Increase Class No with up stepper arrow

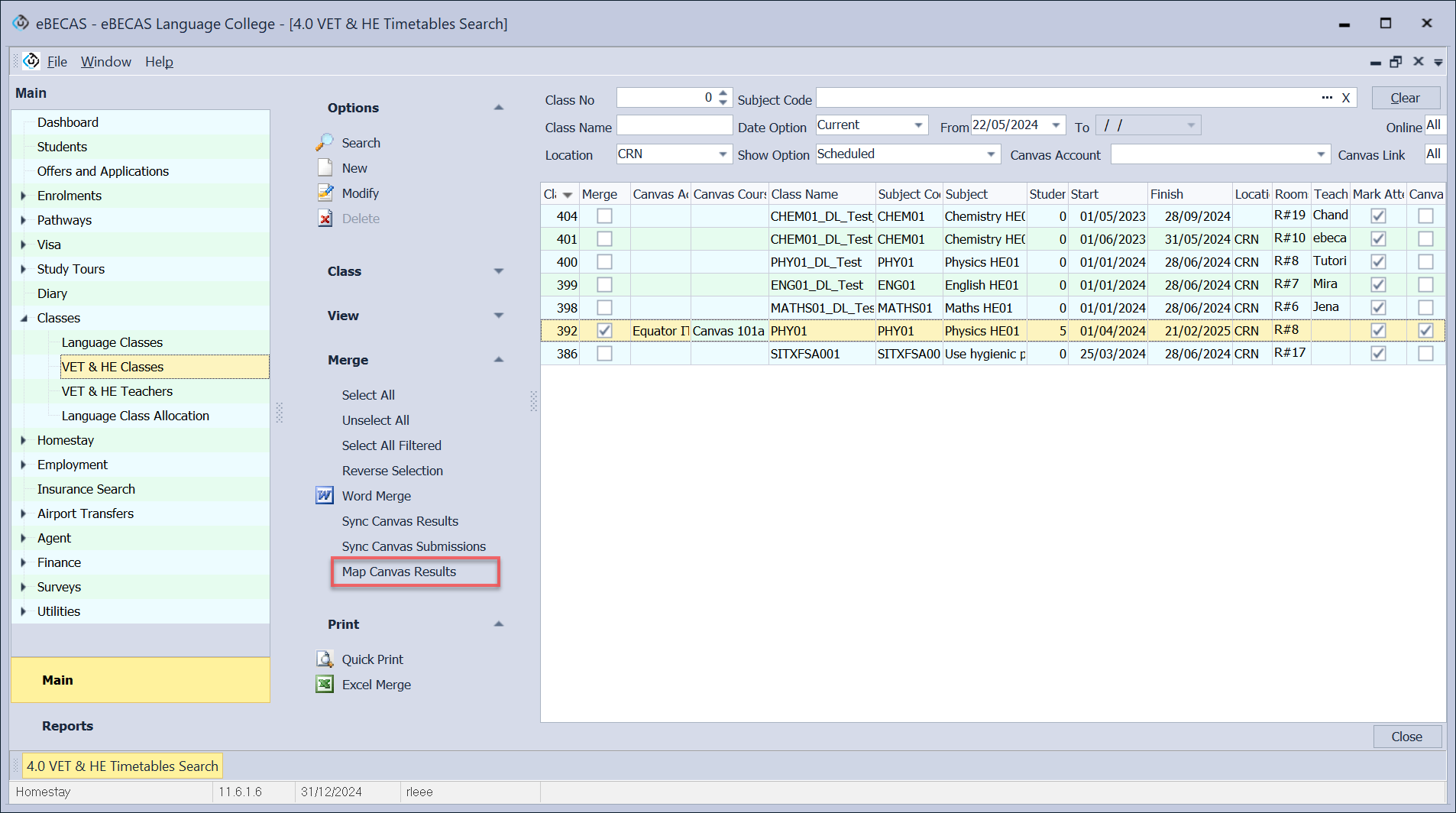(x=723, y=93)
